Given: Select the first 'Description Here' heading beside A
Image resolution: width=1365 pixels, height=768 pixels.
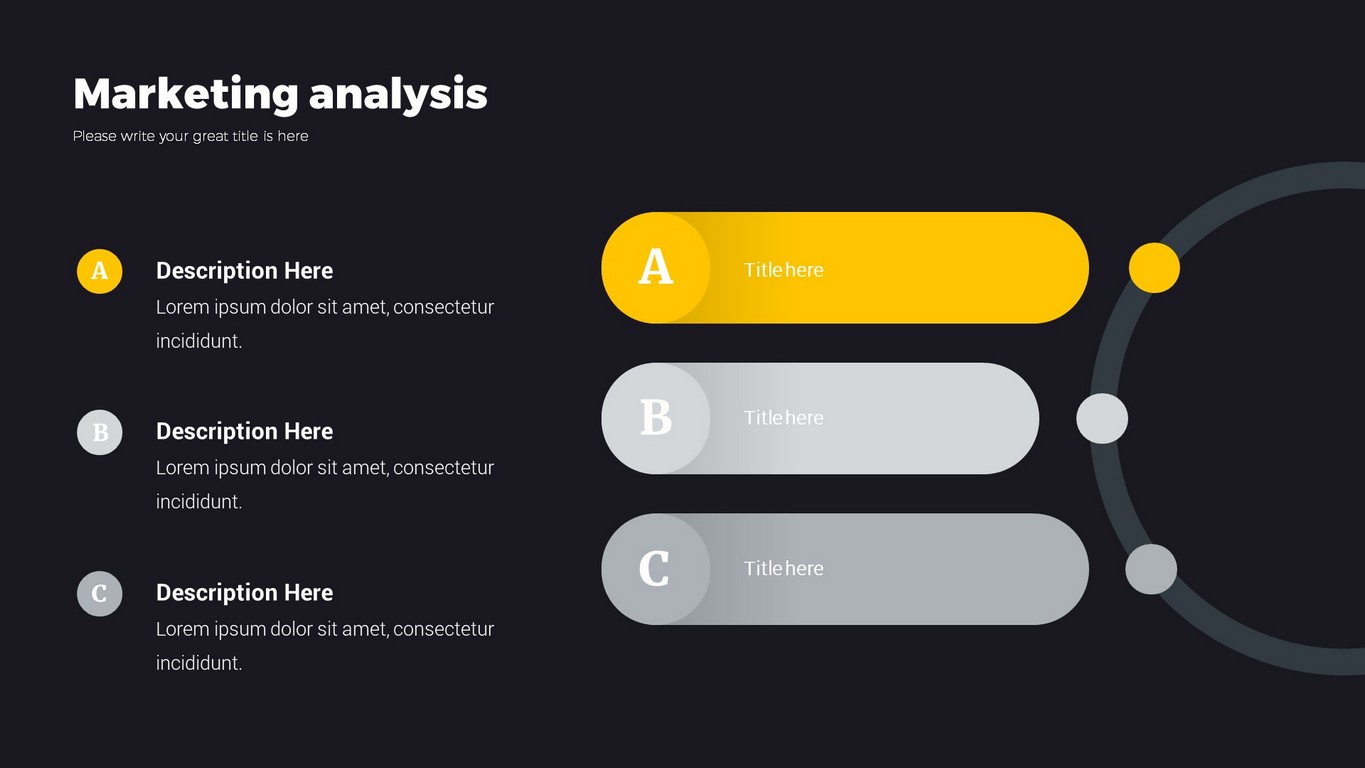Looking at the screenshot, I should [x=244, y=271].
